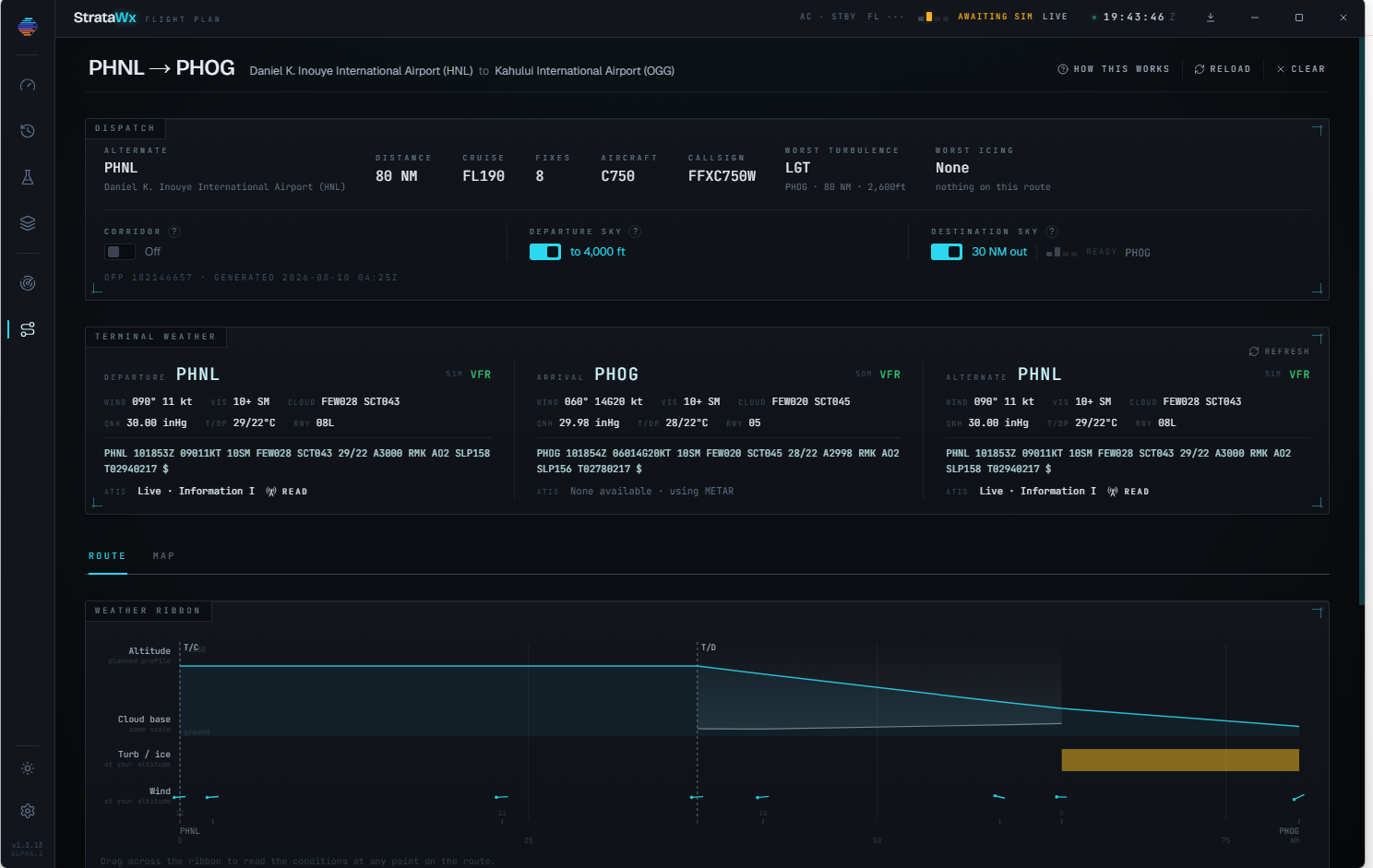Collapse the Weather Ribbon panel corner expander

point(1318,612)
